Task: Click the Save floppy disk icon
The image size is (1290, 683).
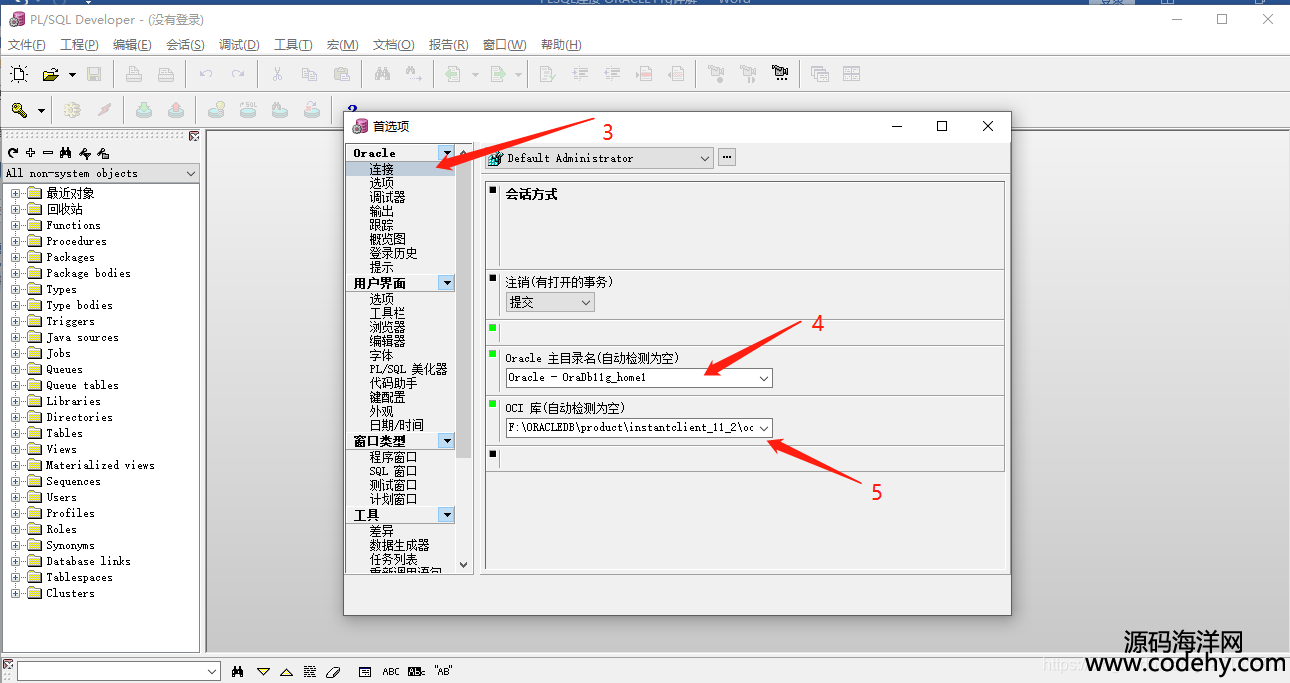Action: point(94,74)
